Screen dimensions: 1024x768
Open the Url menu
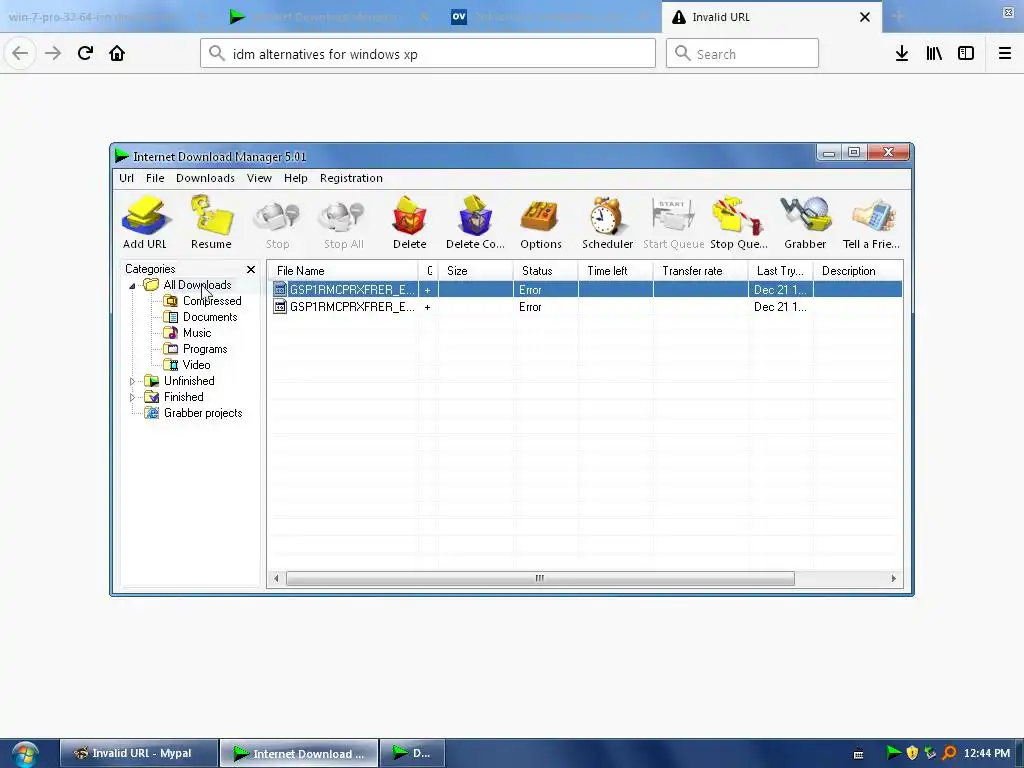click(x=126, y=178)
